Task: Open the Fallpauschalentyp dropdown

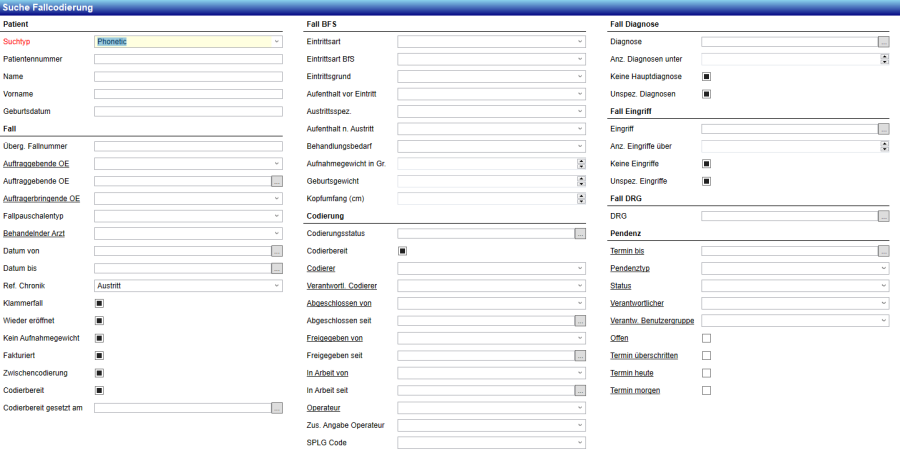Action: (x=188, y=216)
